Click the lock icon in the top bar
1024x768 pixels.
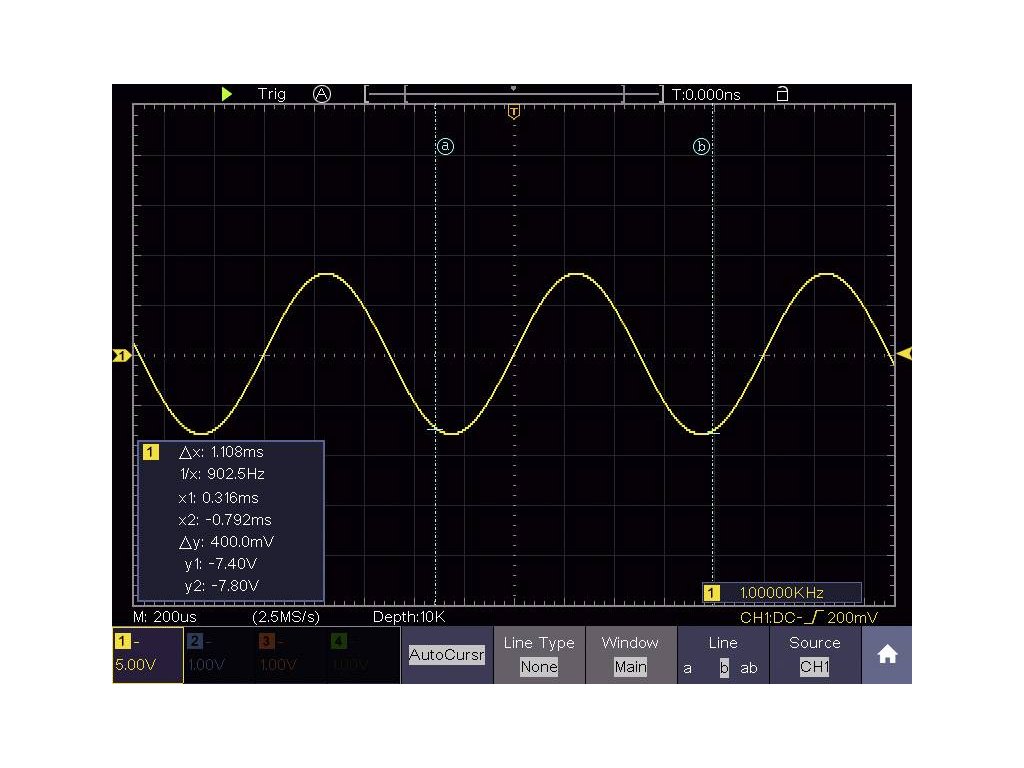782,94
